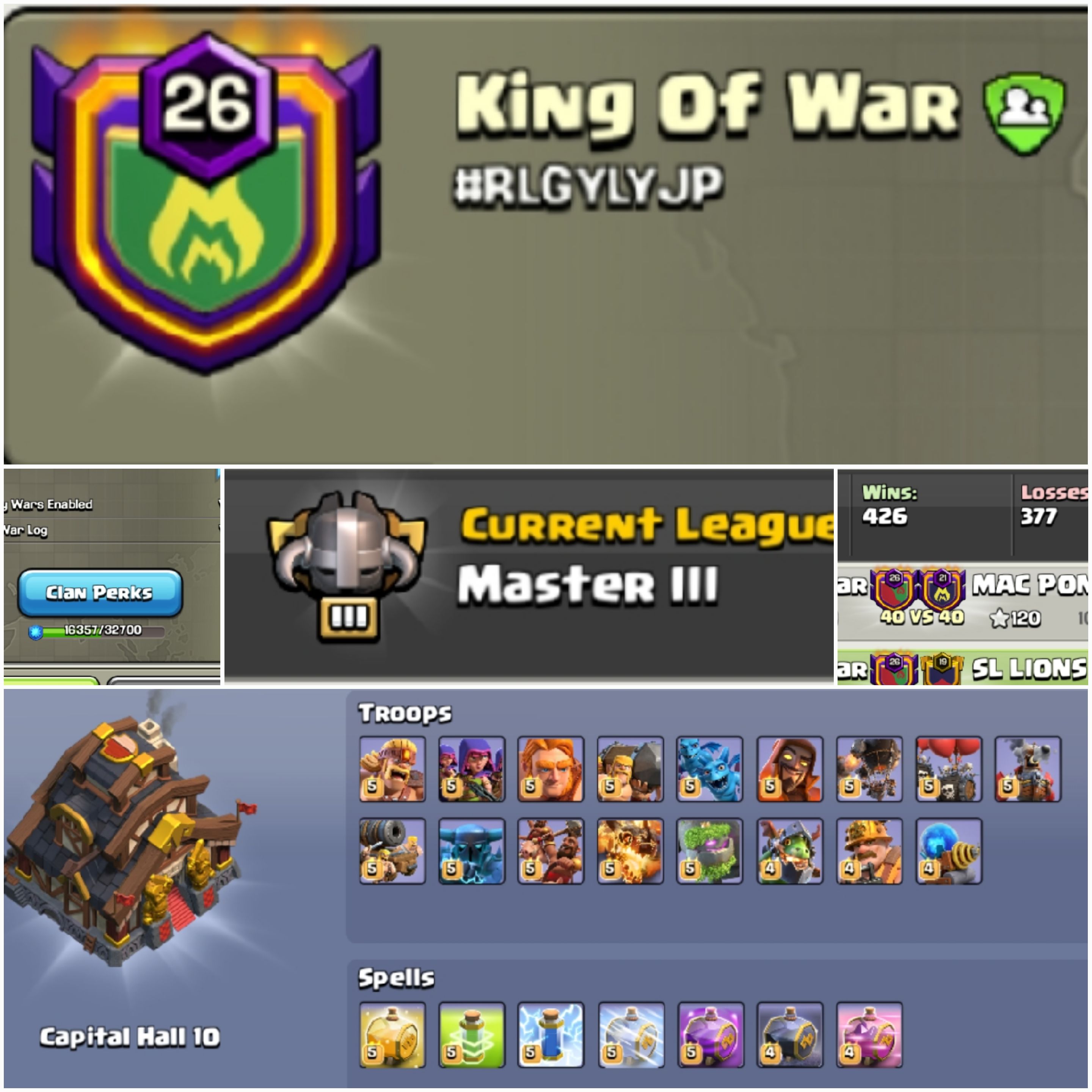Select the Hog Raiders troop icon

pos(551,850)
